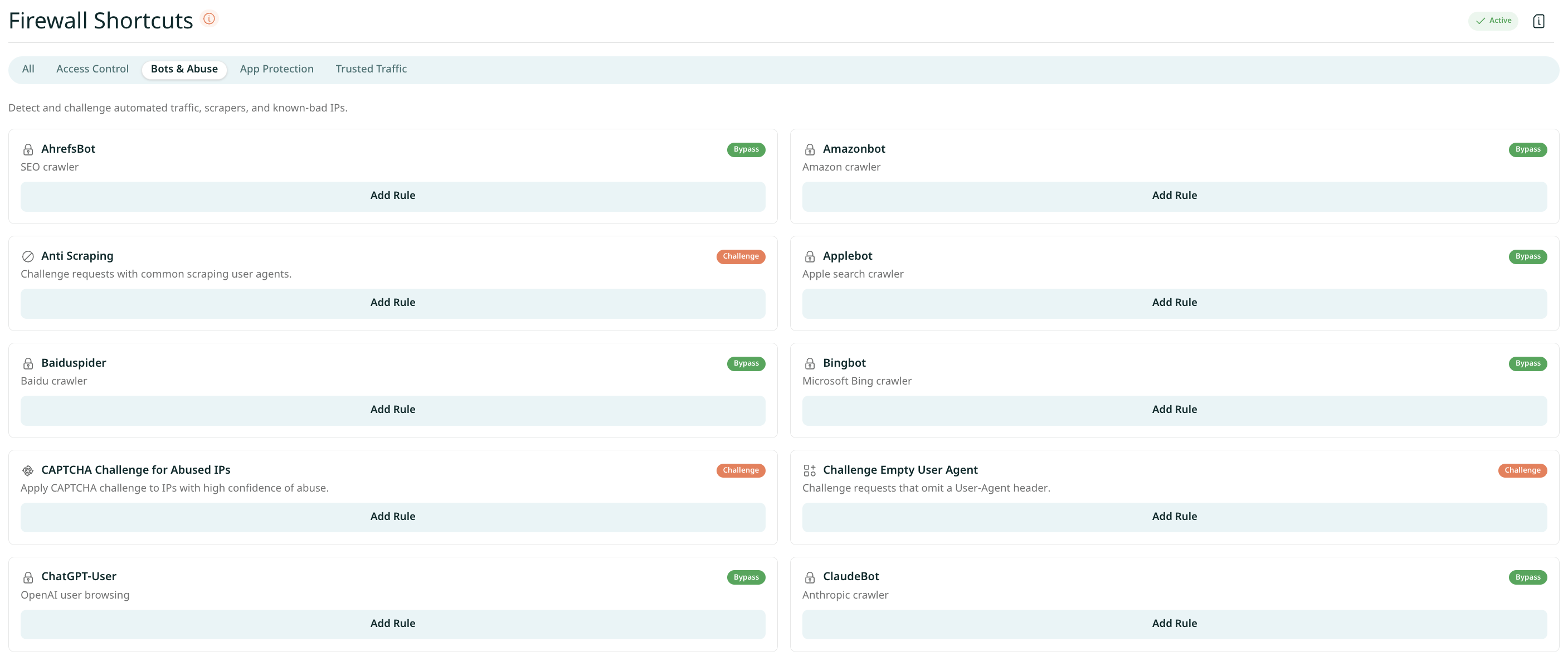Viewport: 1568px width, 661px height.
Task: Click the ChatGPT-User card title
Action: pyautogui.click(x=79, y=577)
